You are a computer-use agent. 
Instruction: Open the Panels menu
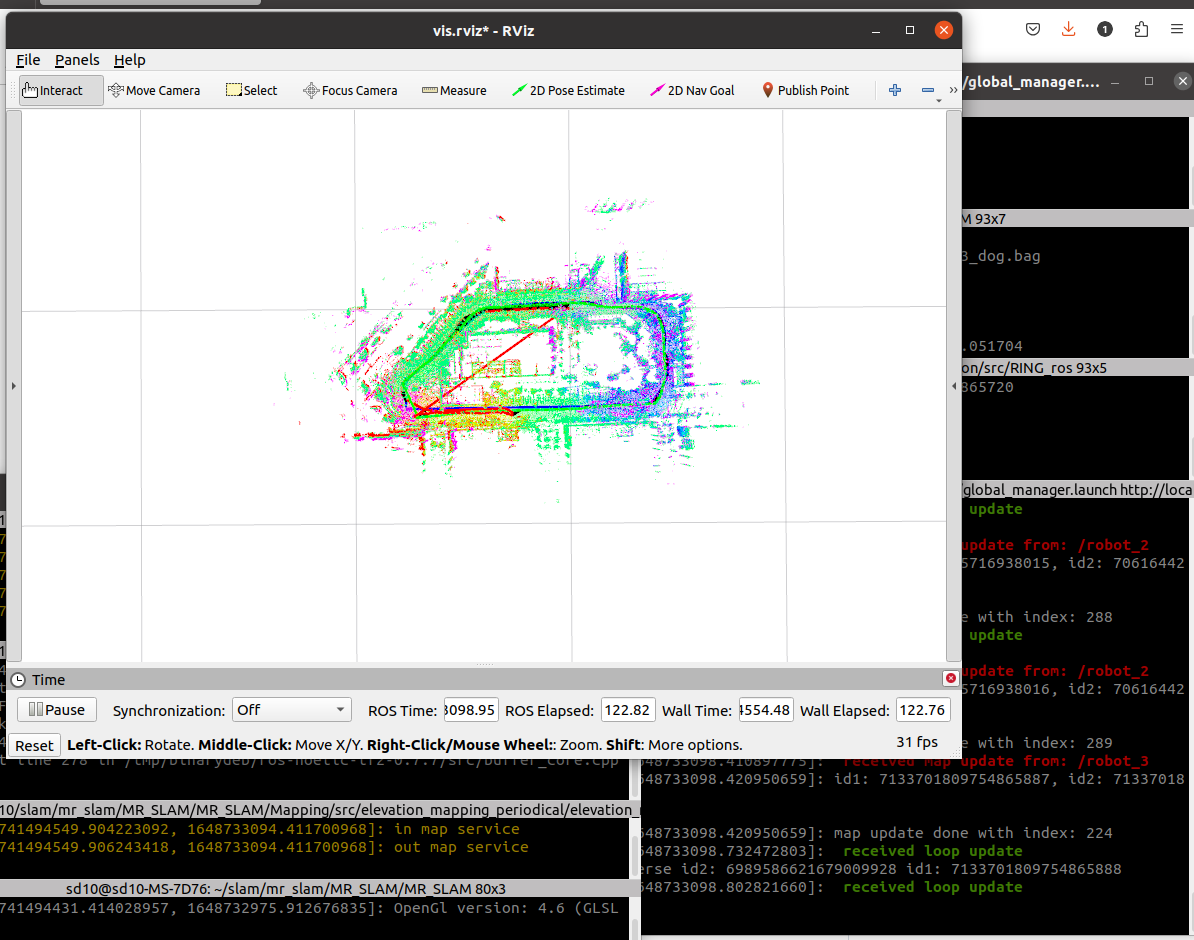click(x=77, y=59)
